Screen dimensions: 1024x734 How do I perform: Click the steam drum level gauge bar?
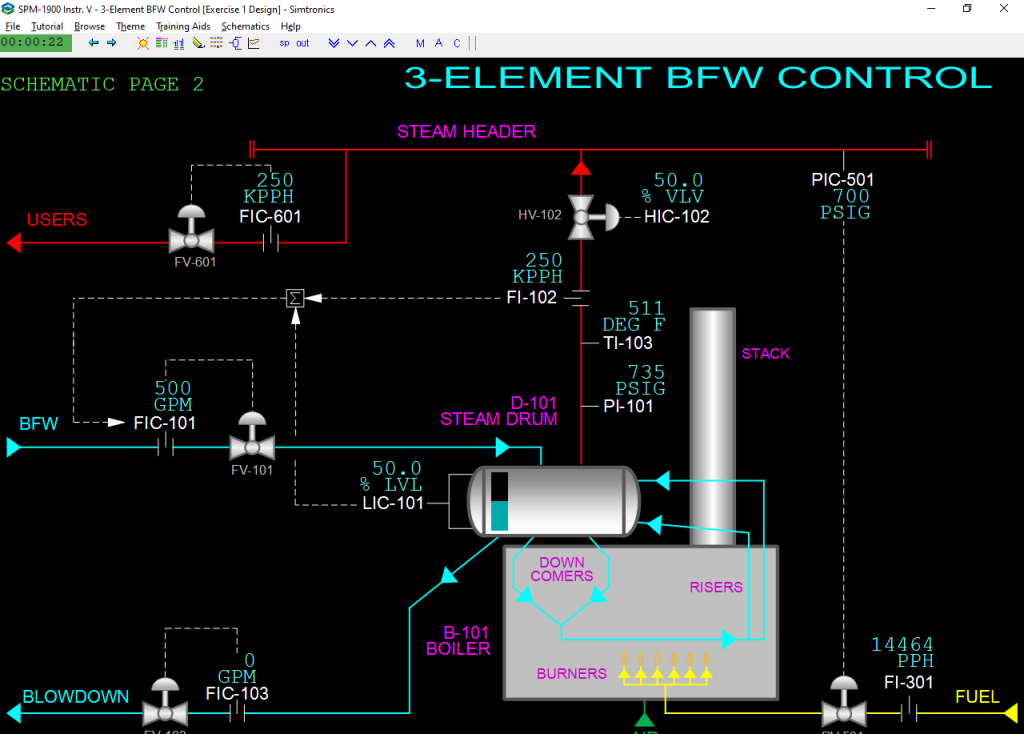pos(499,501)
